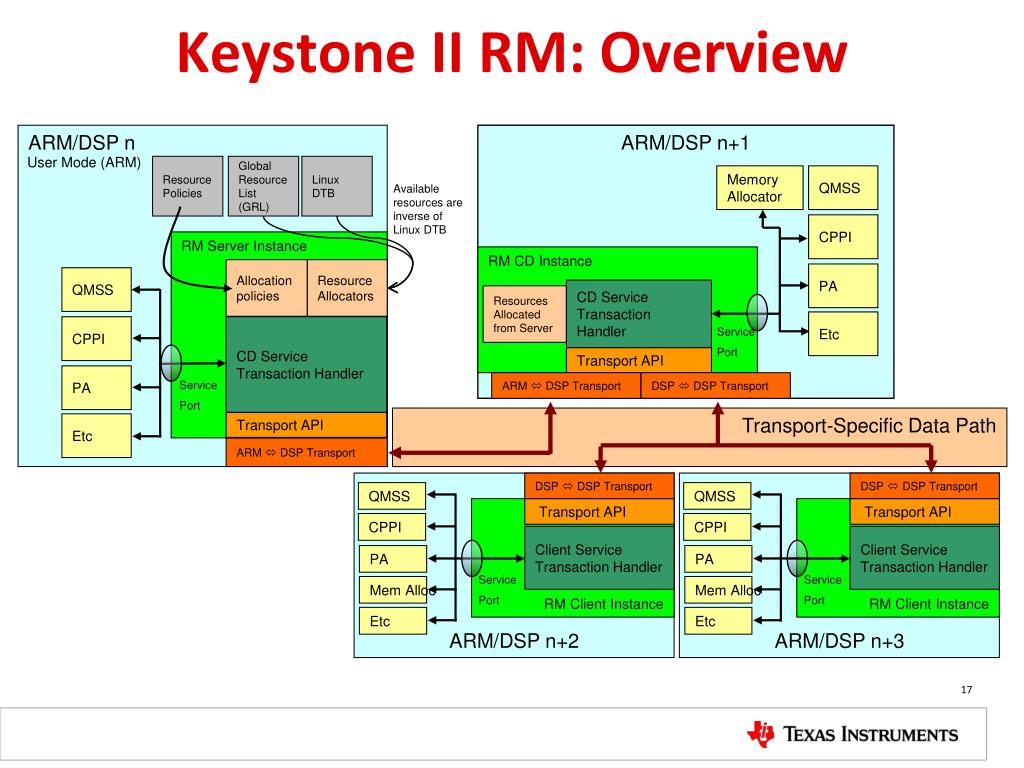Select the QMSS box in ARM/DSP n
This screenshot has width=1024, height=768.
97,289
